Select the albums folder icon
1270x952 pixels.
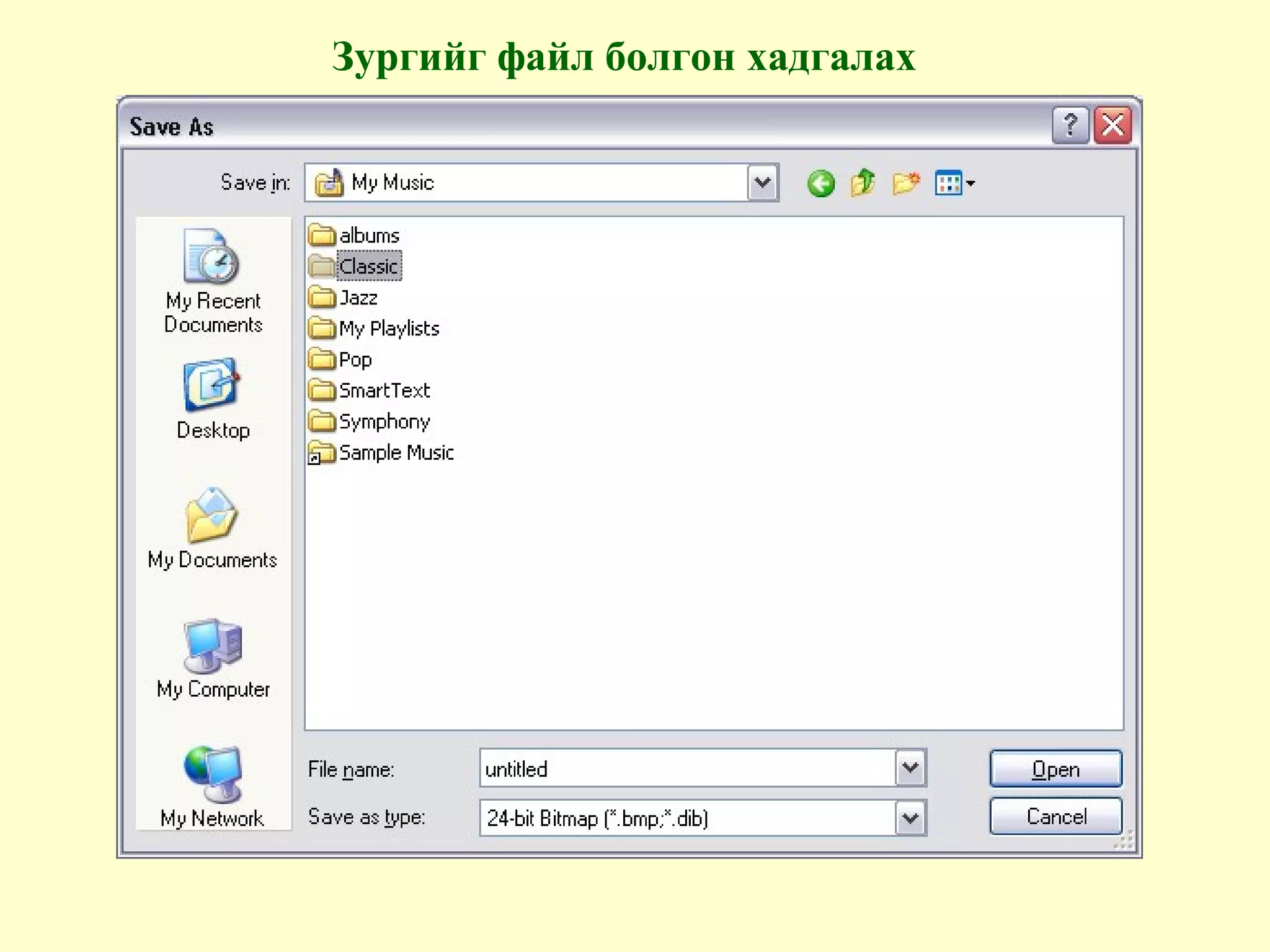click(x=322, y=236)
